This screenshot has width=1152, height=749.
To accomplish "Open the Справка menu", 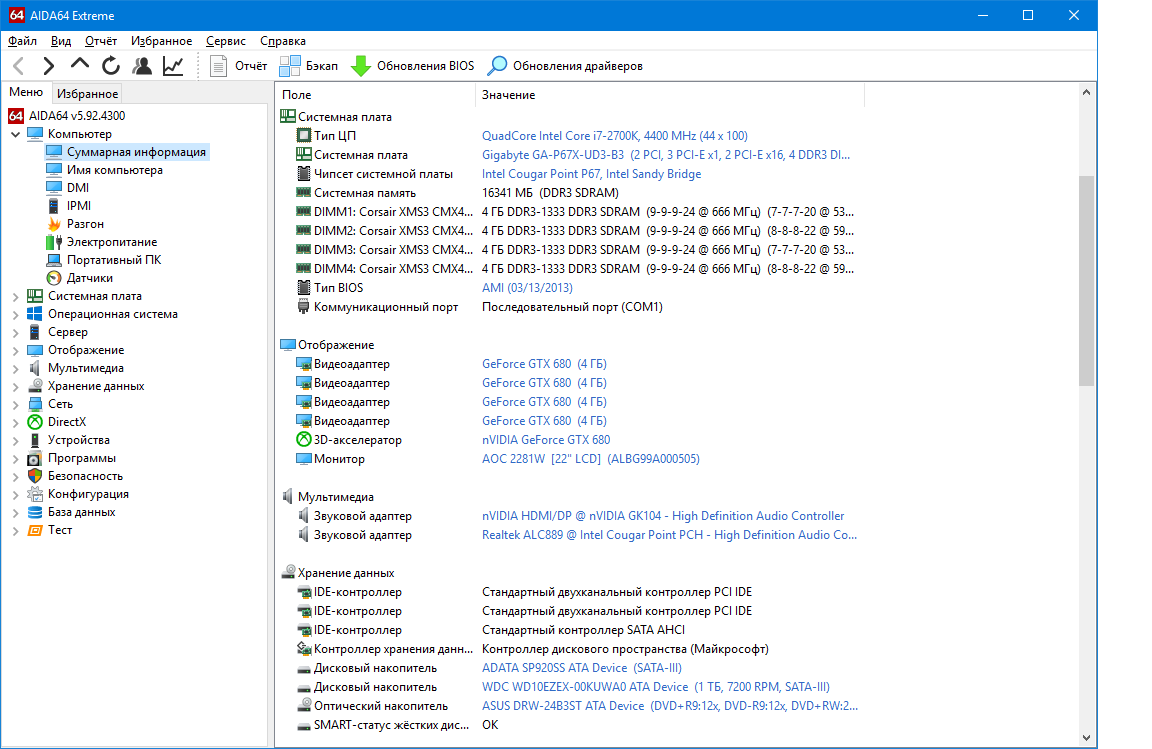I will [x=283, y=41].
